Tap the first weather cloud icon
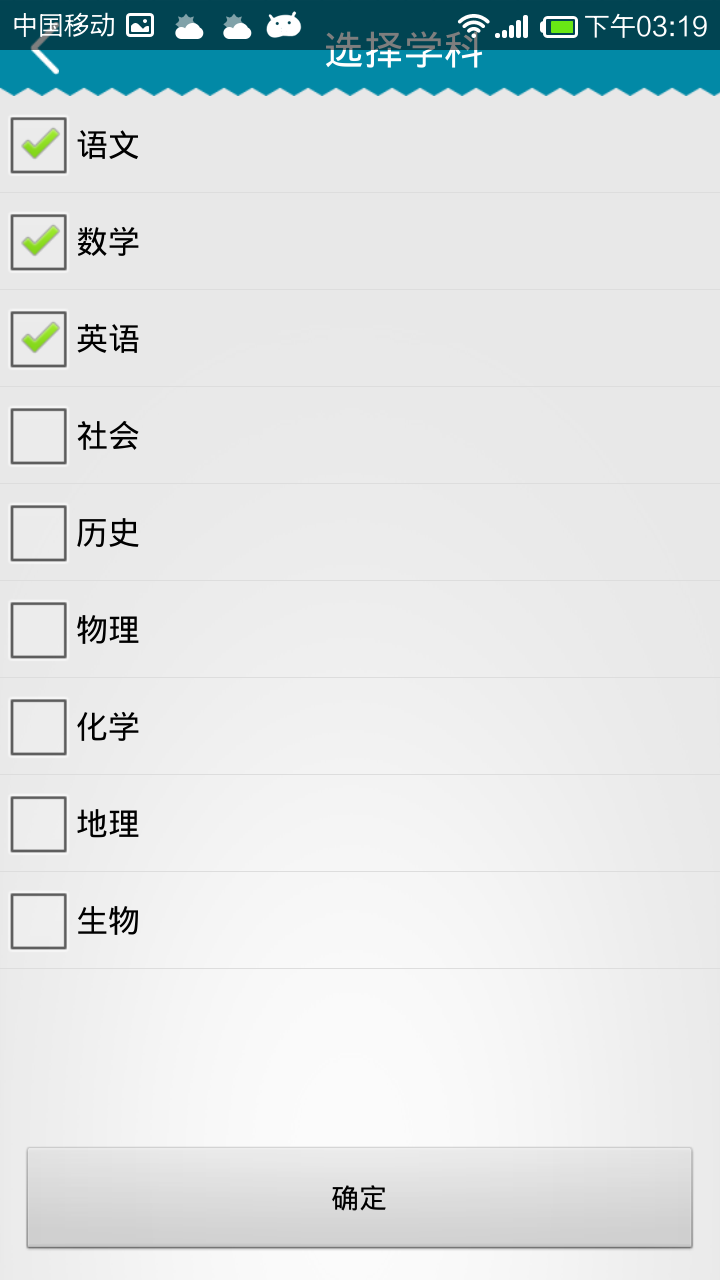 click(189, 26)
